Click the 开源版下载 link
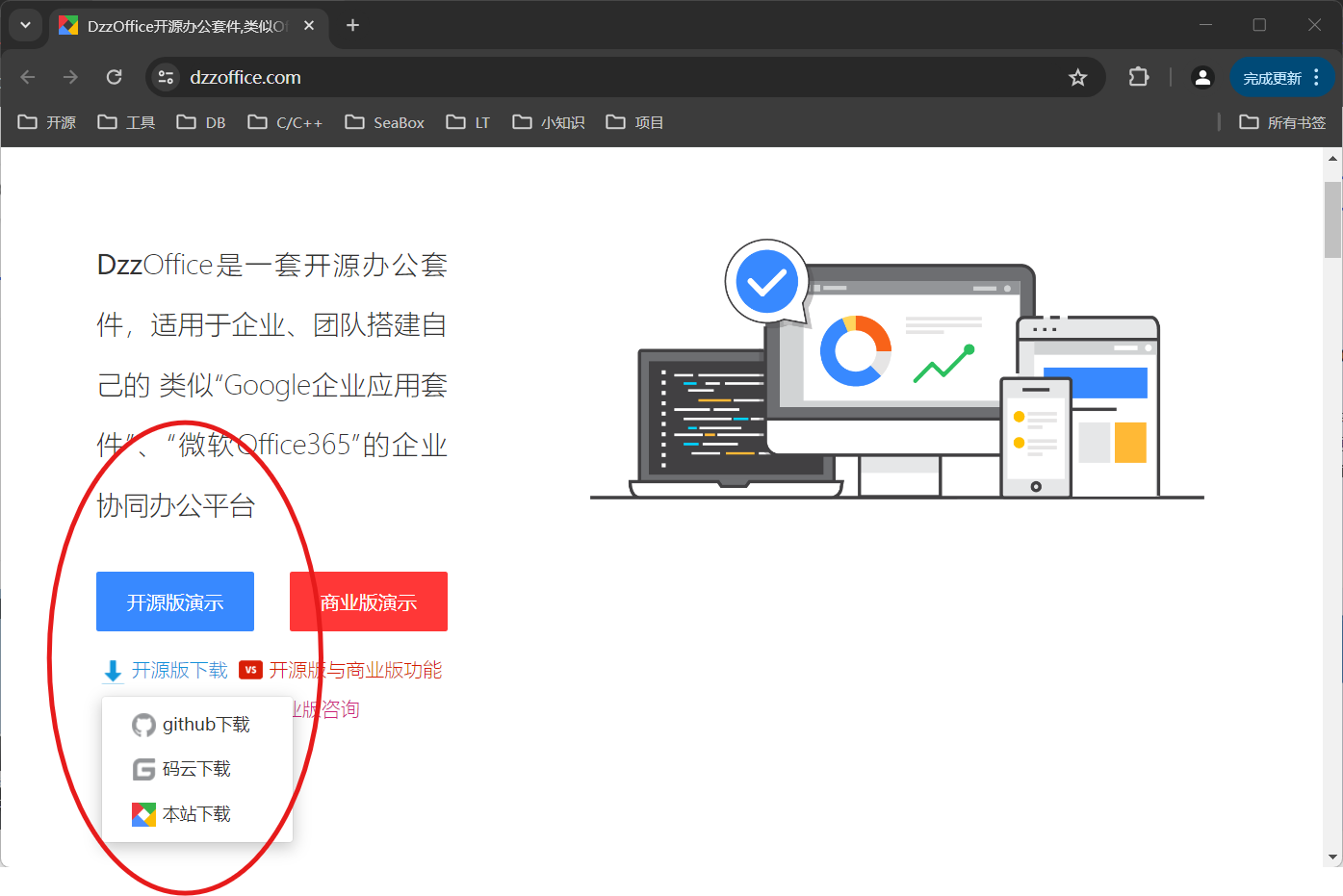 click(180, 670)
